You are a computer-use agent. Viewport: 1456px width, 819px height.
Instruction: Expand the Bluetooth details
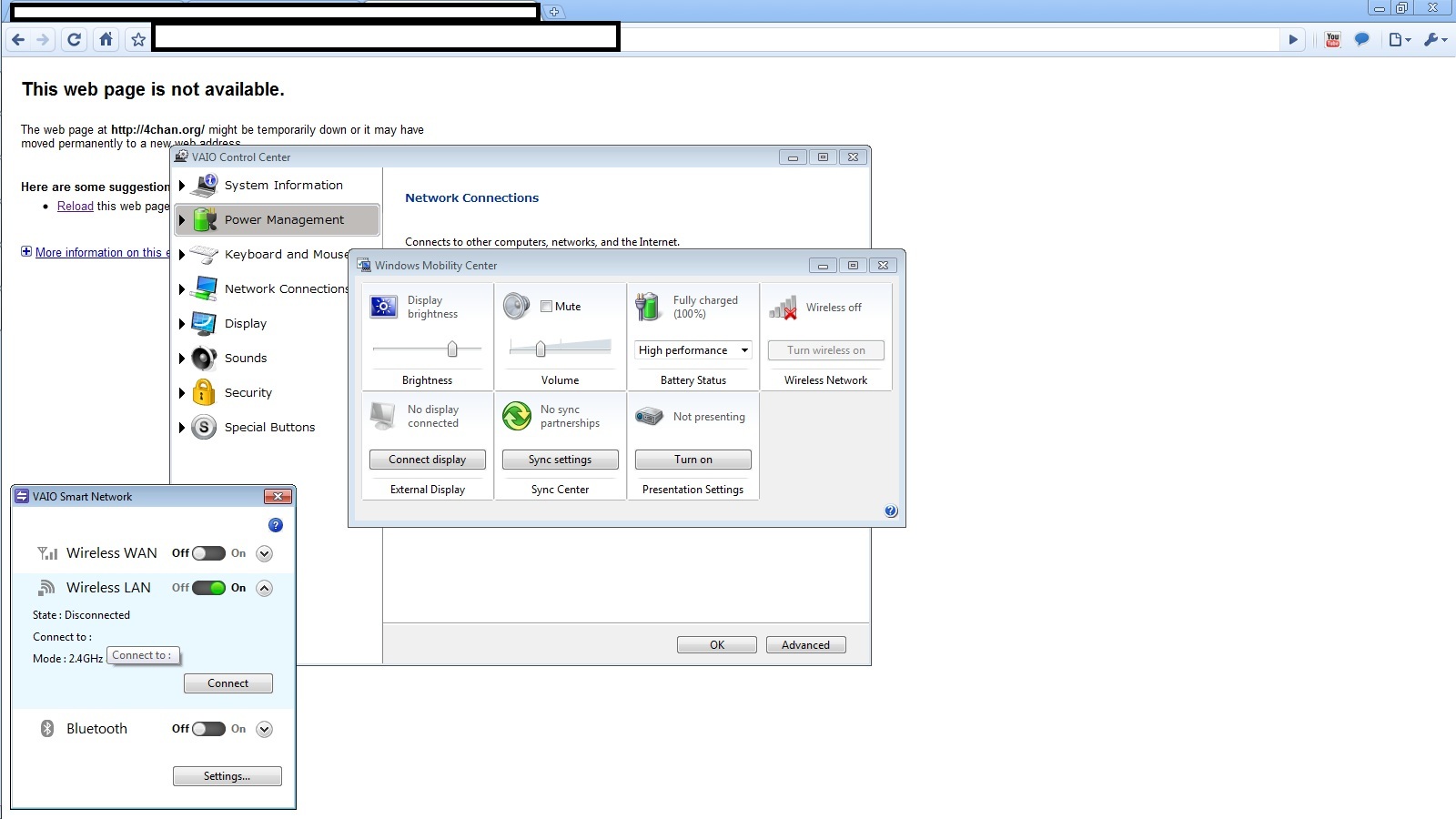pos(265,729)
